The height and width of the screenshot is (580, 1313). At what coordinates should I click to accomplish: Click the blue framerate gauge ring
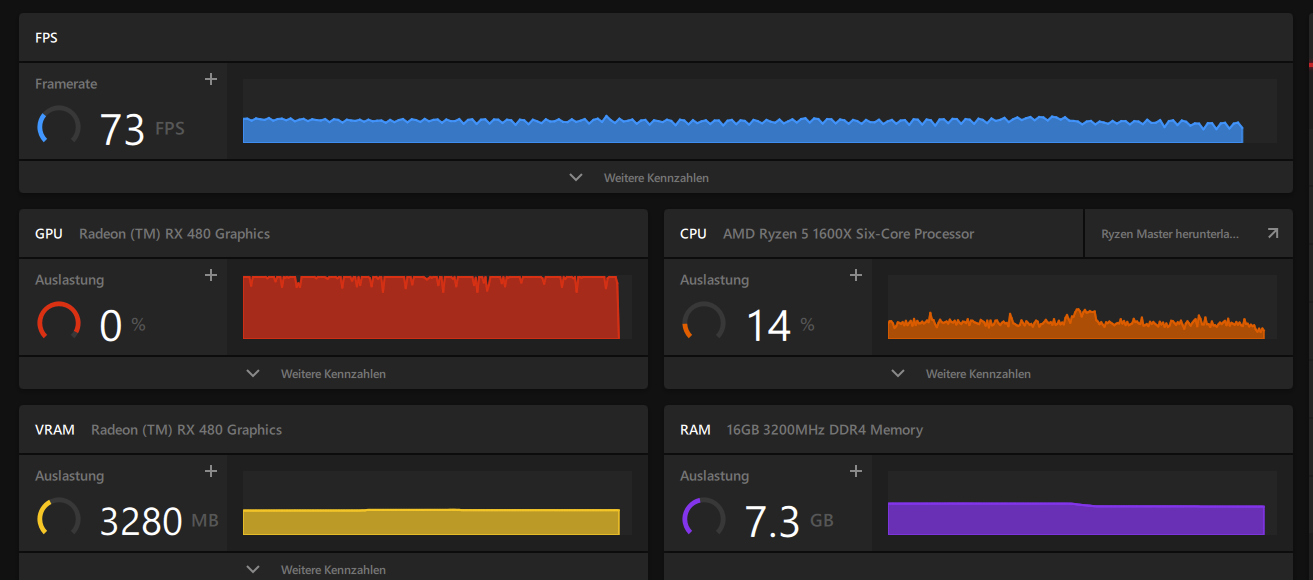tap(58, 126)
